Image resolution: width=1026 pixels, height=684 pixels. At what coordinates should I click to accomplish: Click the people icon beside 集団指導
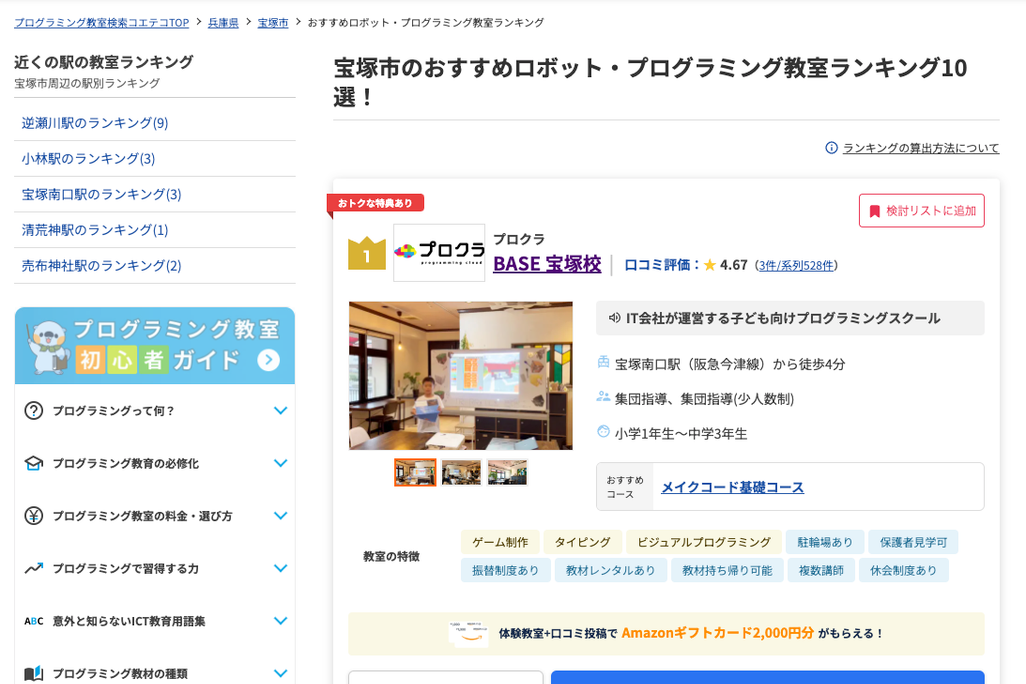pos(603,397)
